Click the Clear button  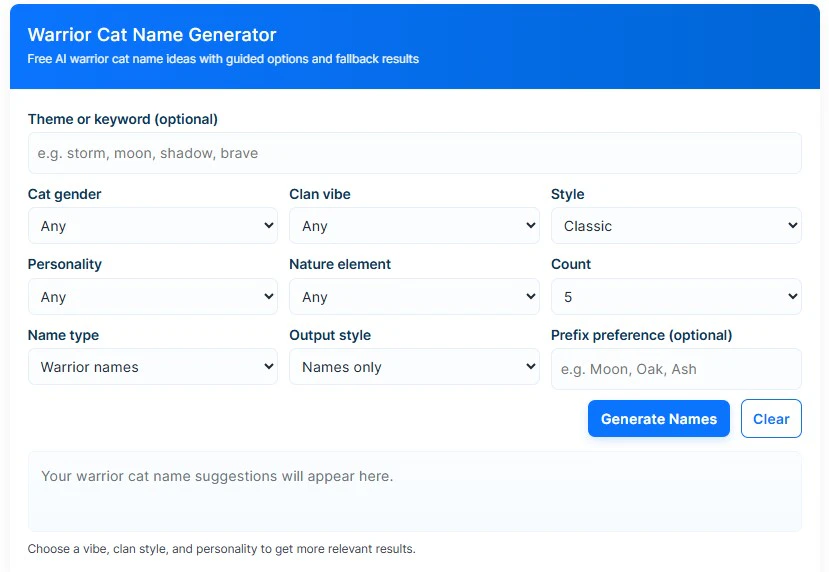pos(771,419)
